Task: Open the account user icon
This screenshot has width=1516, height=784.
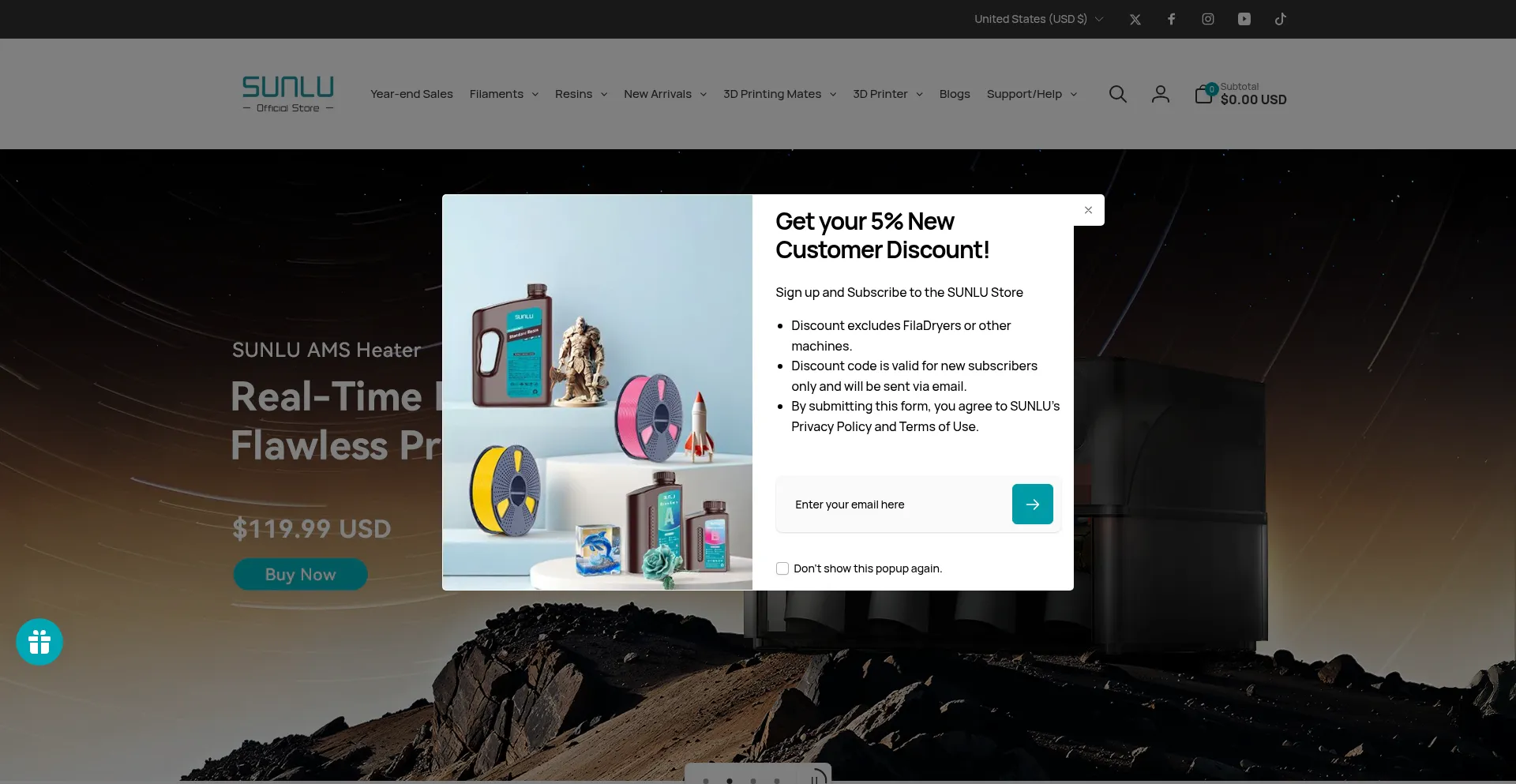Action: tap(1160, 95)
